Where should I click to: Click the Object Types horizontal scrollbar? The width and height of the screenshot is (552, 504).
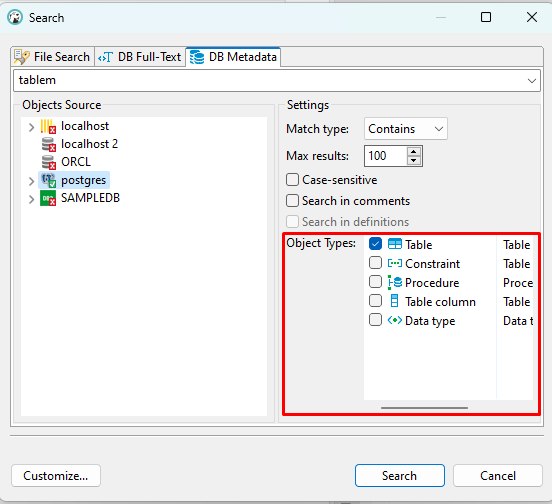pos(425,408)
